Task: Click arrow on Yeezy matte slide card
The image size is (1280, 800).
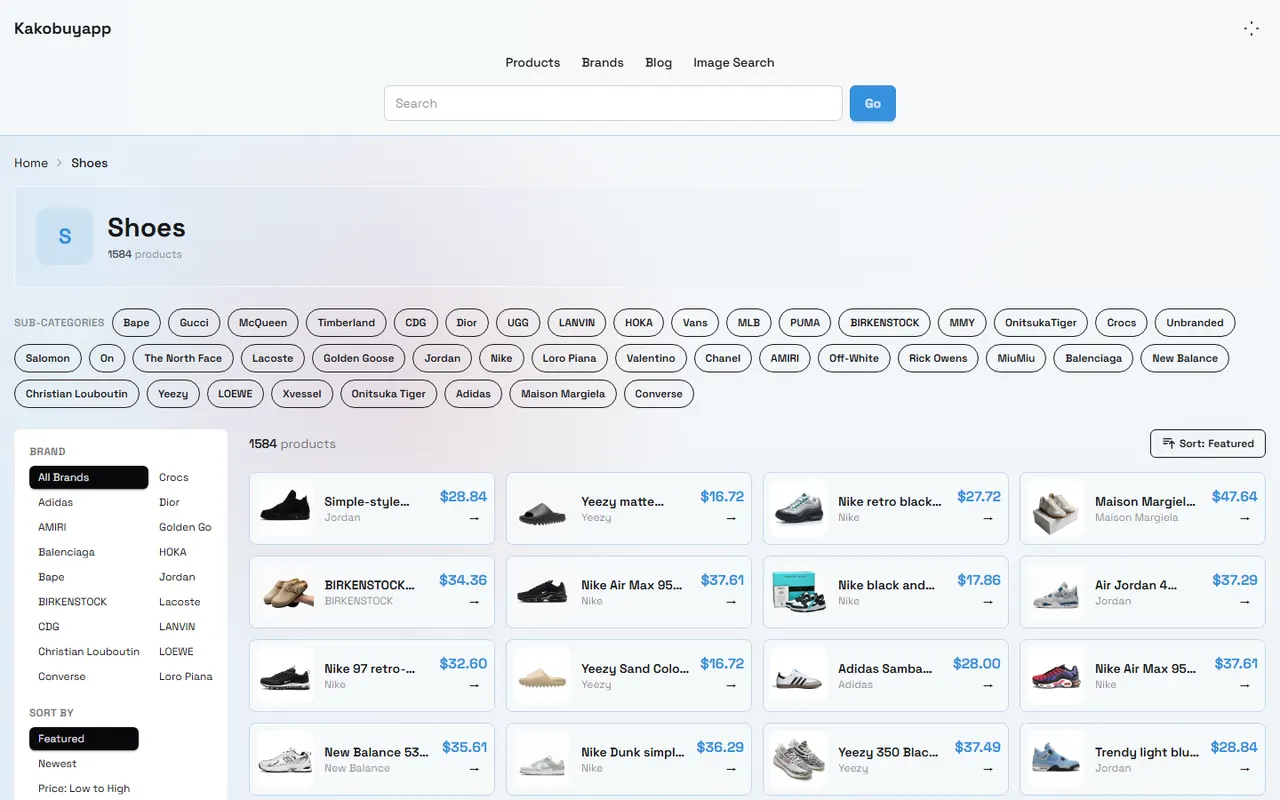Action: pos(731,518)
